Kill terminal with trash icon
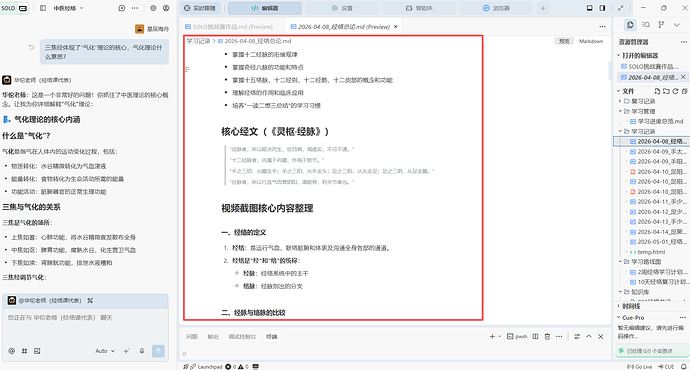Image resolution: width=690 pixels, height=370 pixels. pyautogui.click(x=547, y=337)
